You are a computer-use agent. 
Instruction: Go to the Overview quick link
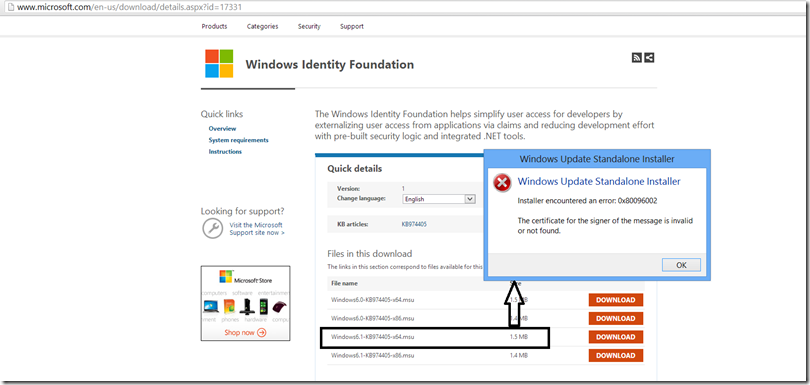(222, 129)
